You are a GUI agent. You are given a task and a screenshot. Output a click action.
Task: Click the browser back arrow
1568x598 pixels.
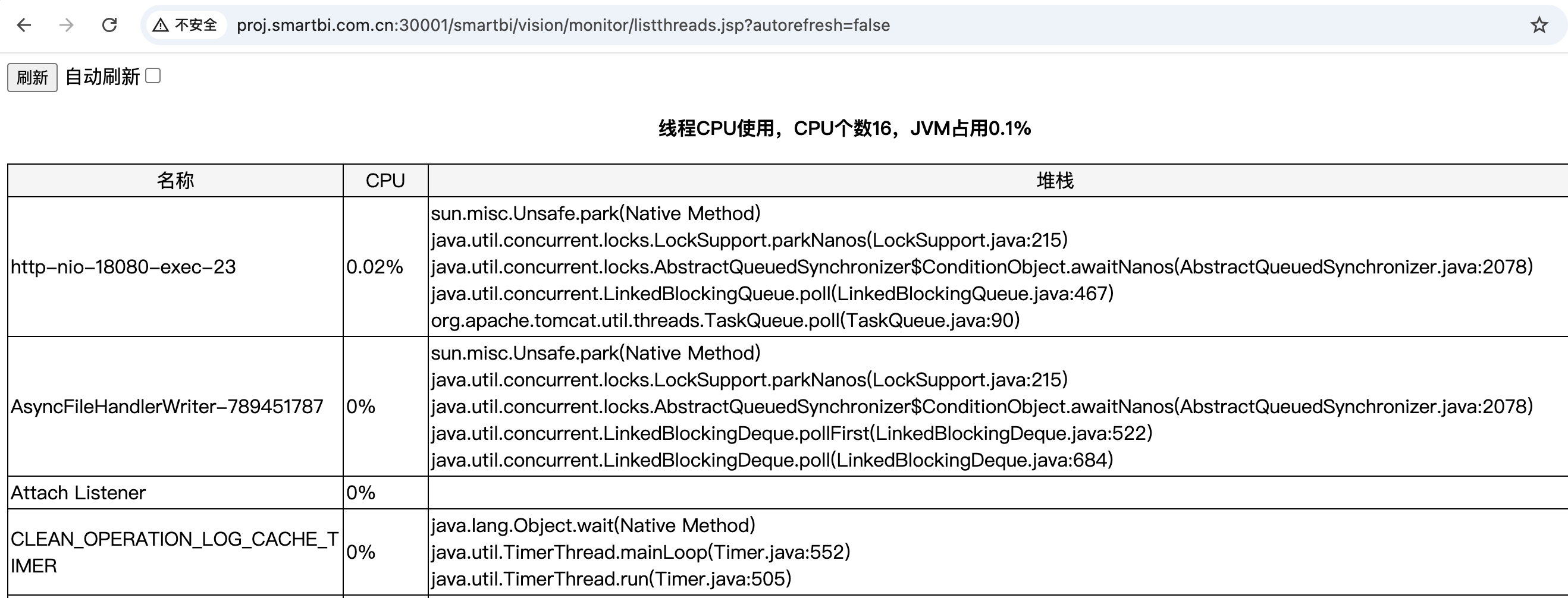24,25
